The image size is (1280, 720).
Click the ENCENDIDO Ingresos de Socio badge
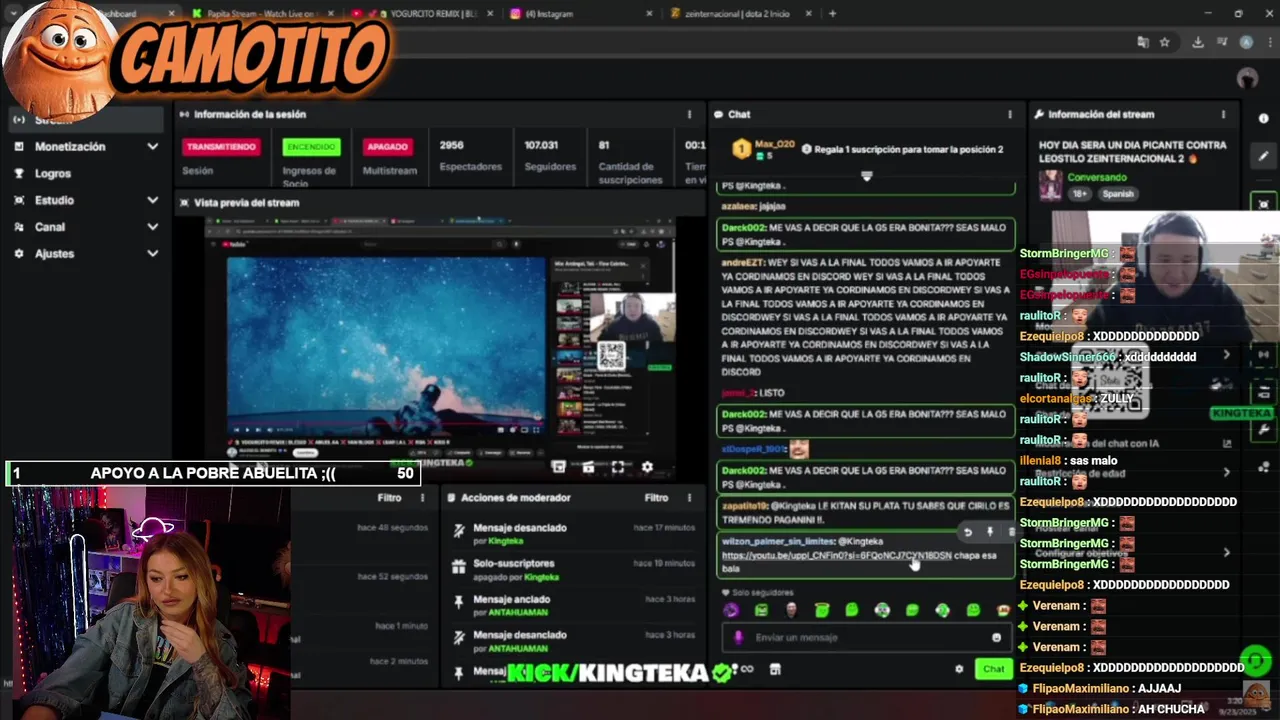click(x=311, y=147)
